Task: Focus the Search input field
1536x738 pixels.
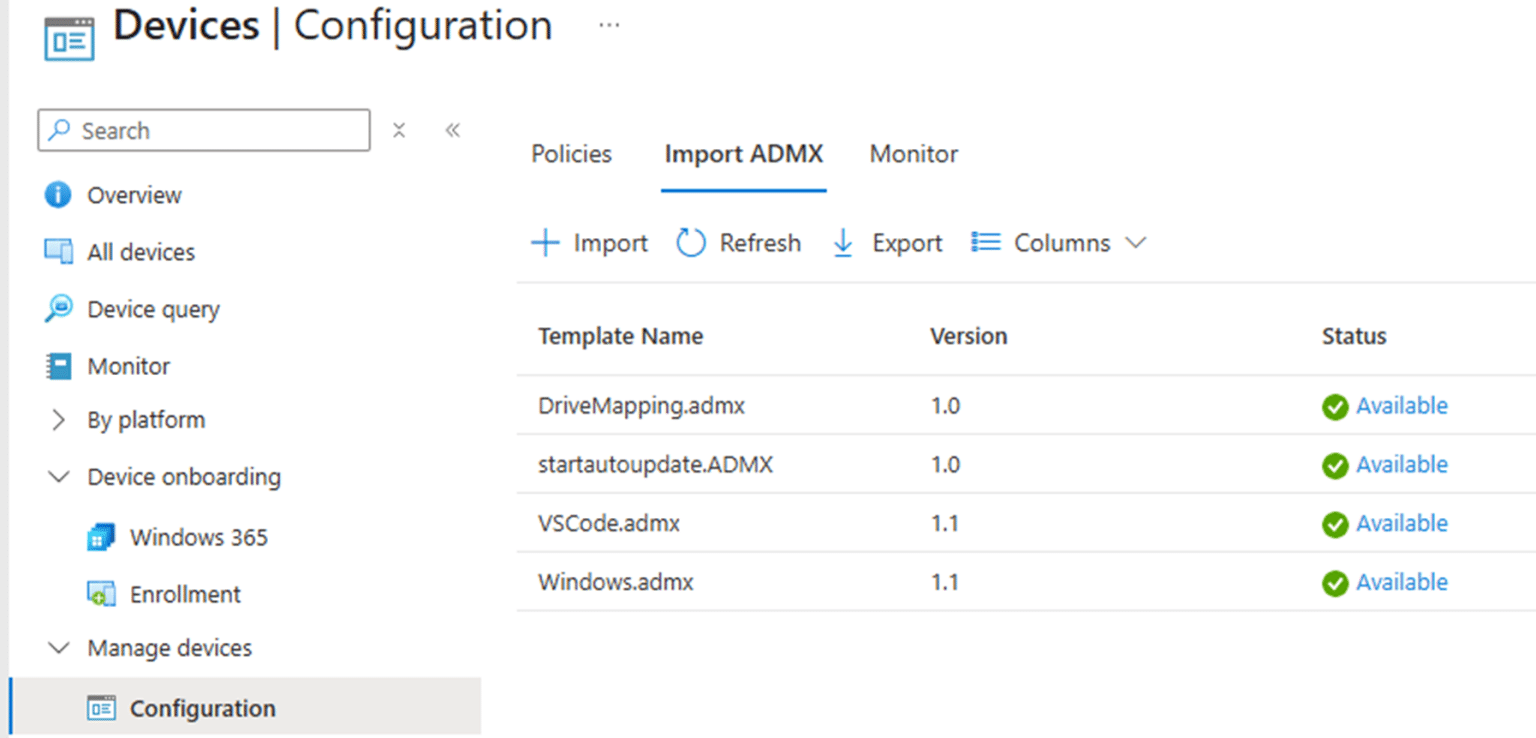Action: point(204,130)
